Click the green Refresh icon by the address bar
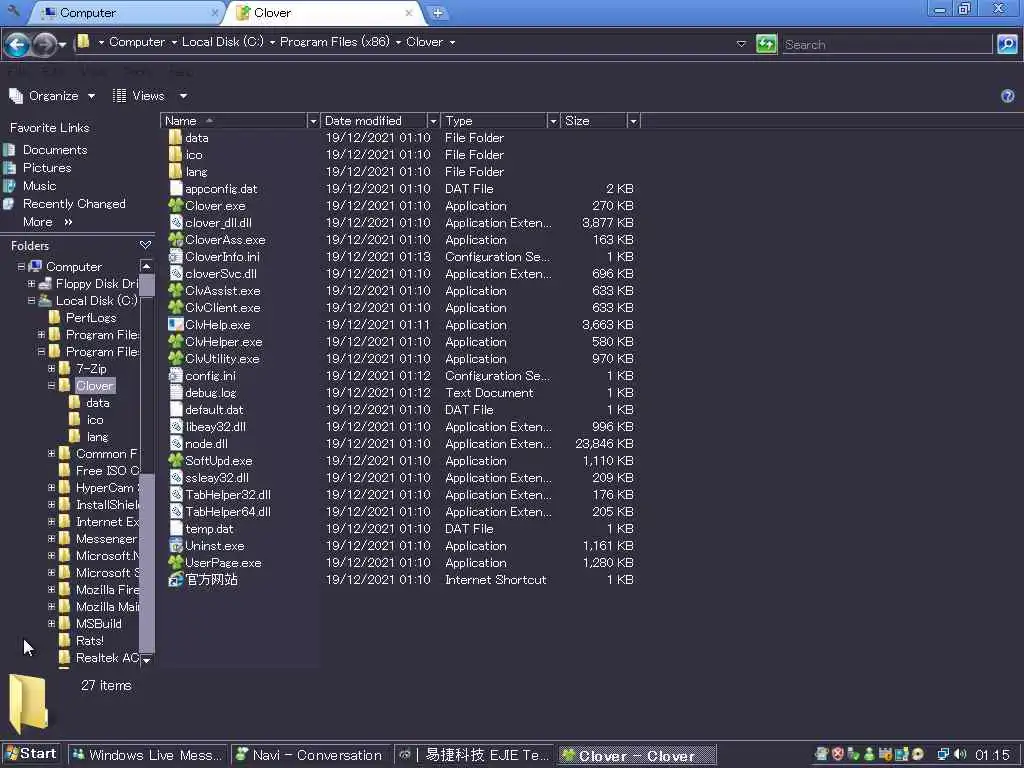 pos(767,44)
